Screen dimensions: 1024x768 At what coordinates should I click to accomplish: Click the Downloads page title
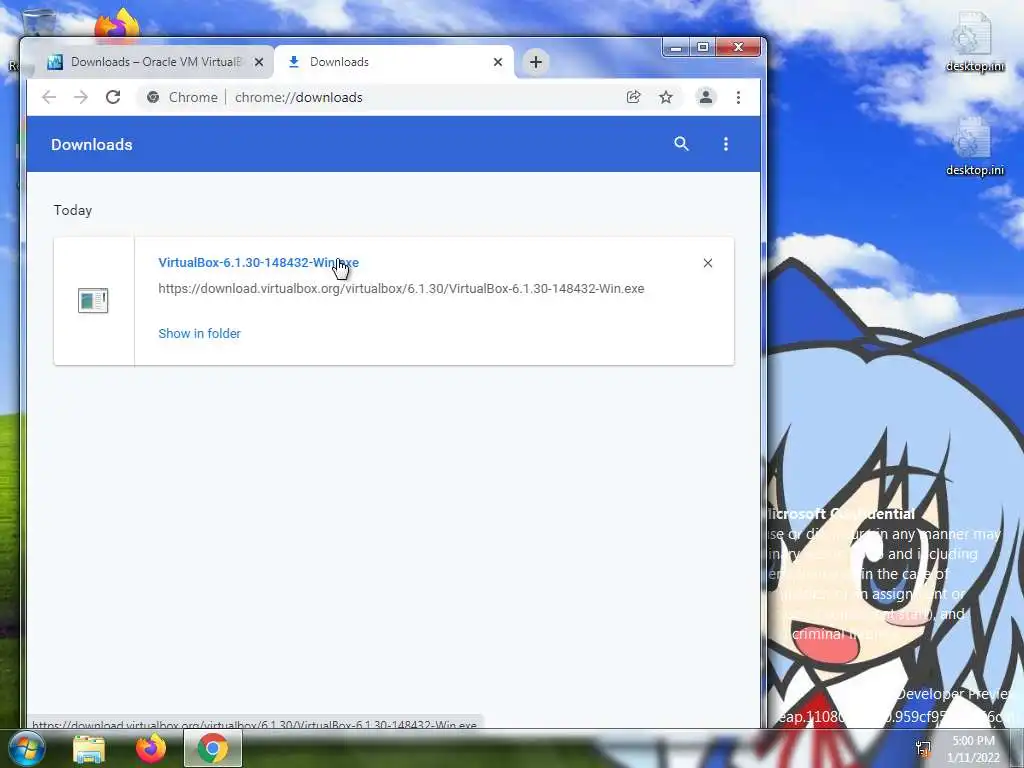click(x=91, y=144)
